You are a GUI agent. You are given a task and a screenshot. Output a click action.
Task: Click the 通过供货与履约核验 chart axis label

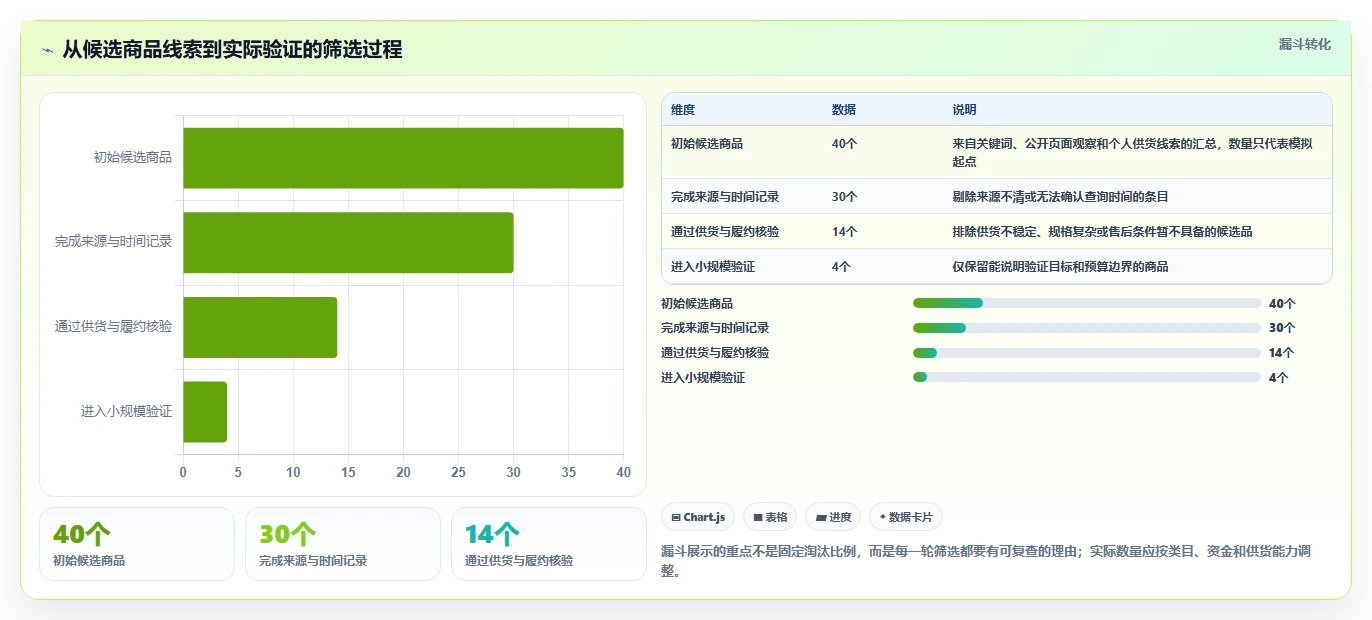pos(114,327)
